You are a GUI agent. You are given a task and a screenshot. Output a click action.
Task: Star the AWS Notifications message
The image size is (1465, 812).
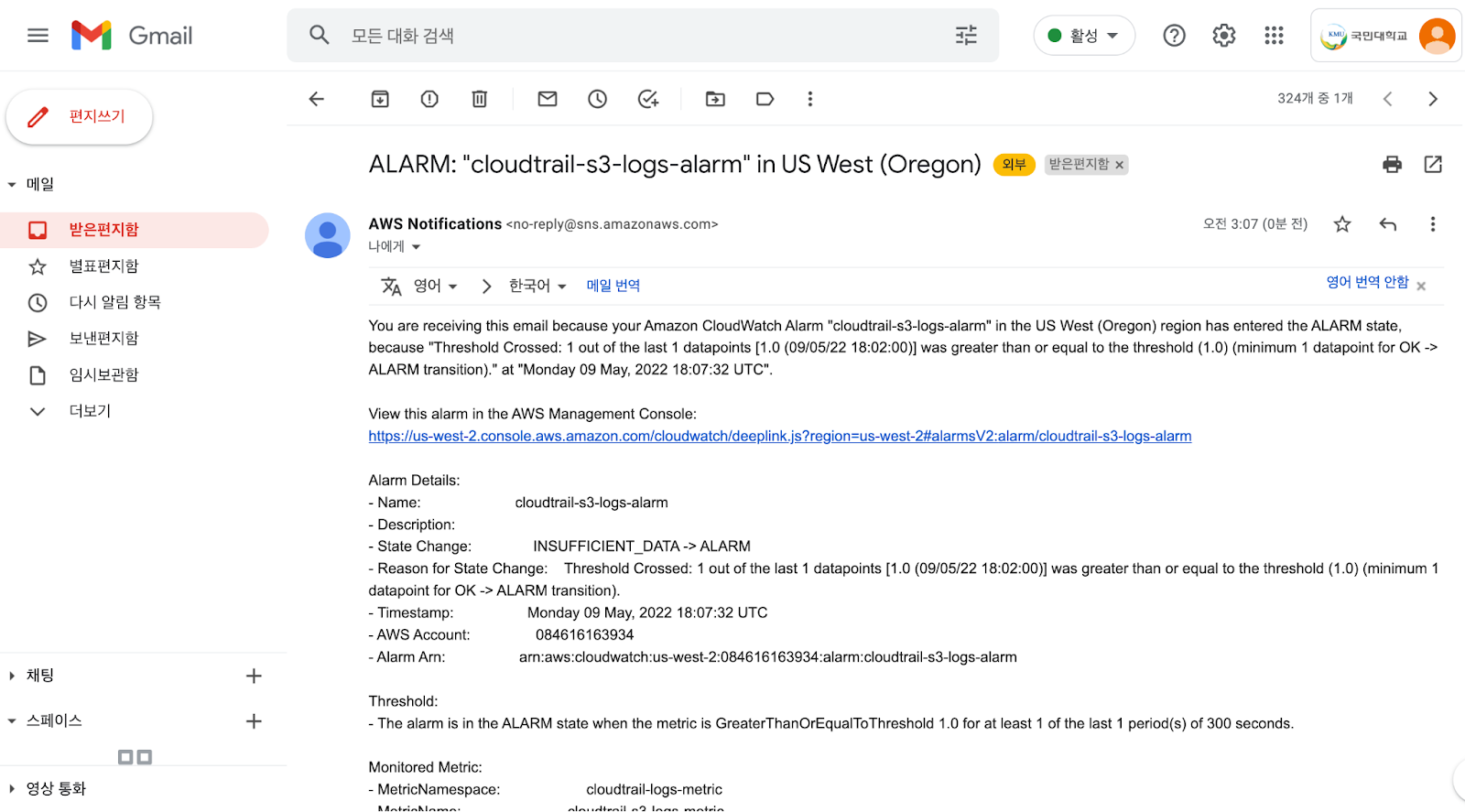tap(1342, 224)
